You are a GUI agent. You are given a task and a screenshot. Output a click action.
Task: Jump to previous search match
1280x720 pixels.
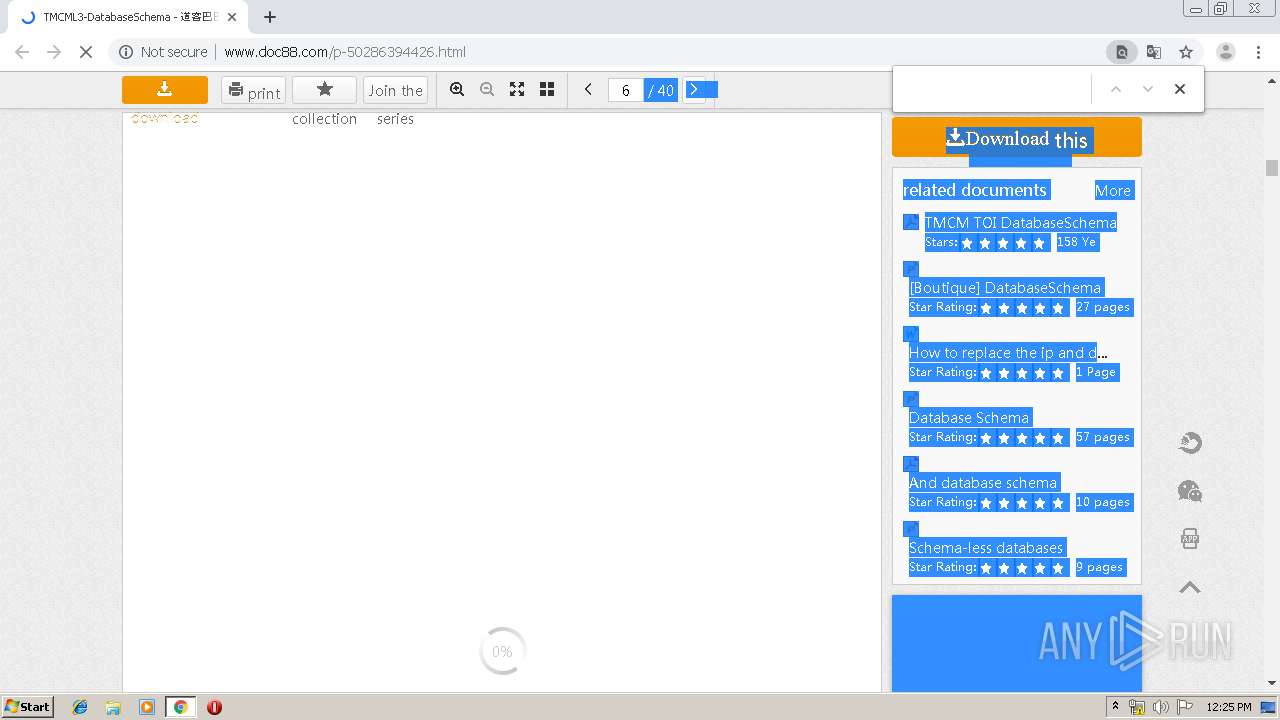point(1116,89)
